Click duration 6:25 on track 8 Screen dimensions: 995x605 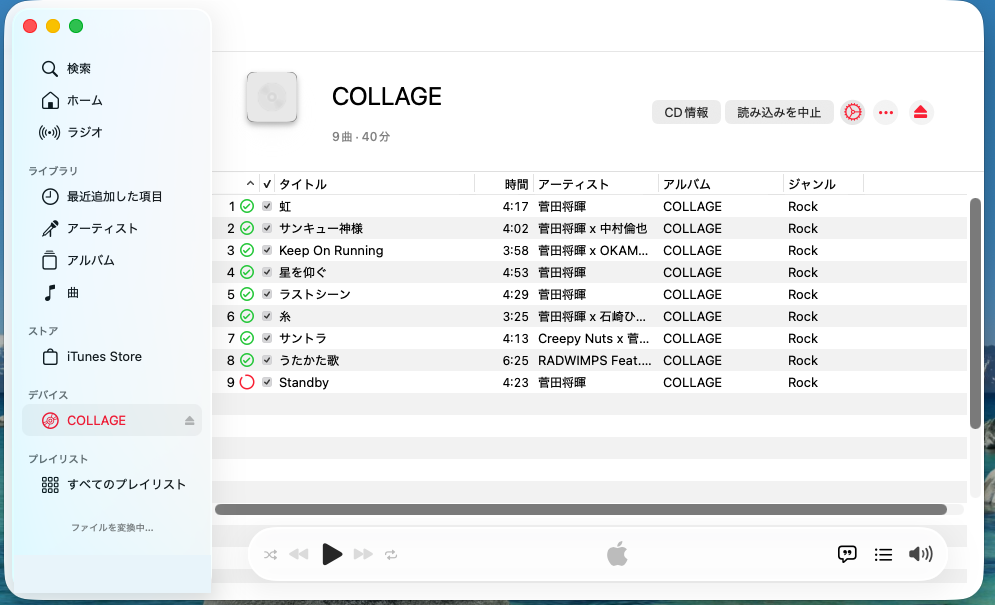tap(515, 360)
